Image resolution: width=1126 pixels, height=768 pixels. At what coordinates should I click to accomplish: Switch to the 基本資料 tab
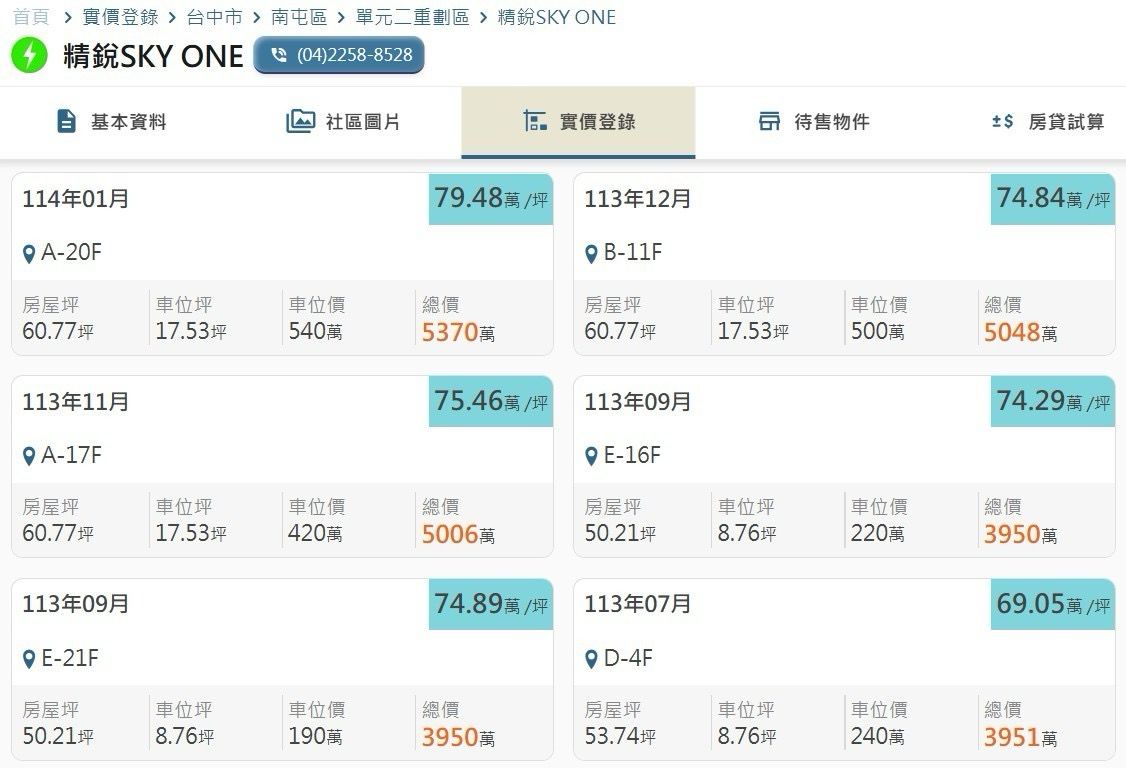pos(111,122)
